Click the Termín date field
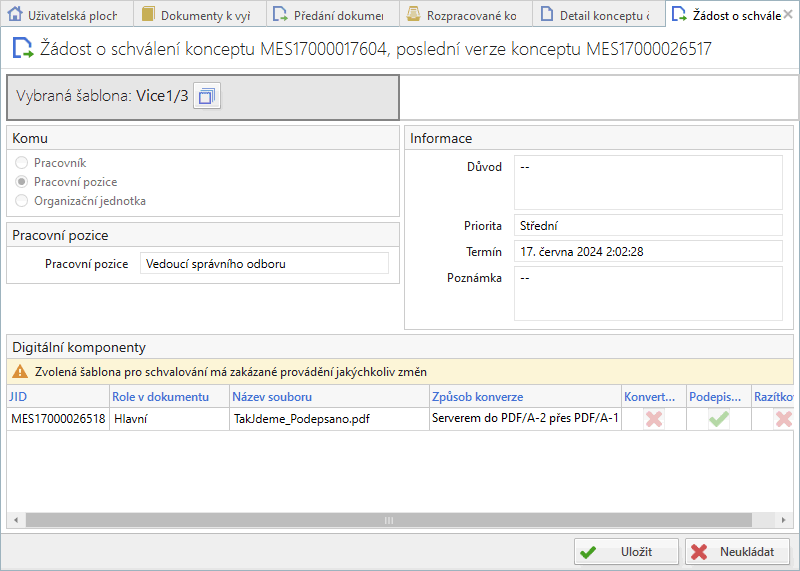This screenshot has width=800, height=571. click(x=647, y=251)
